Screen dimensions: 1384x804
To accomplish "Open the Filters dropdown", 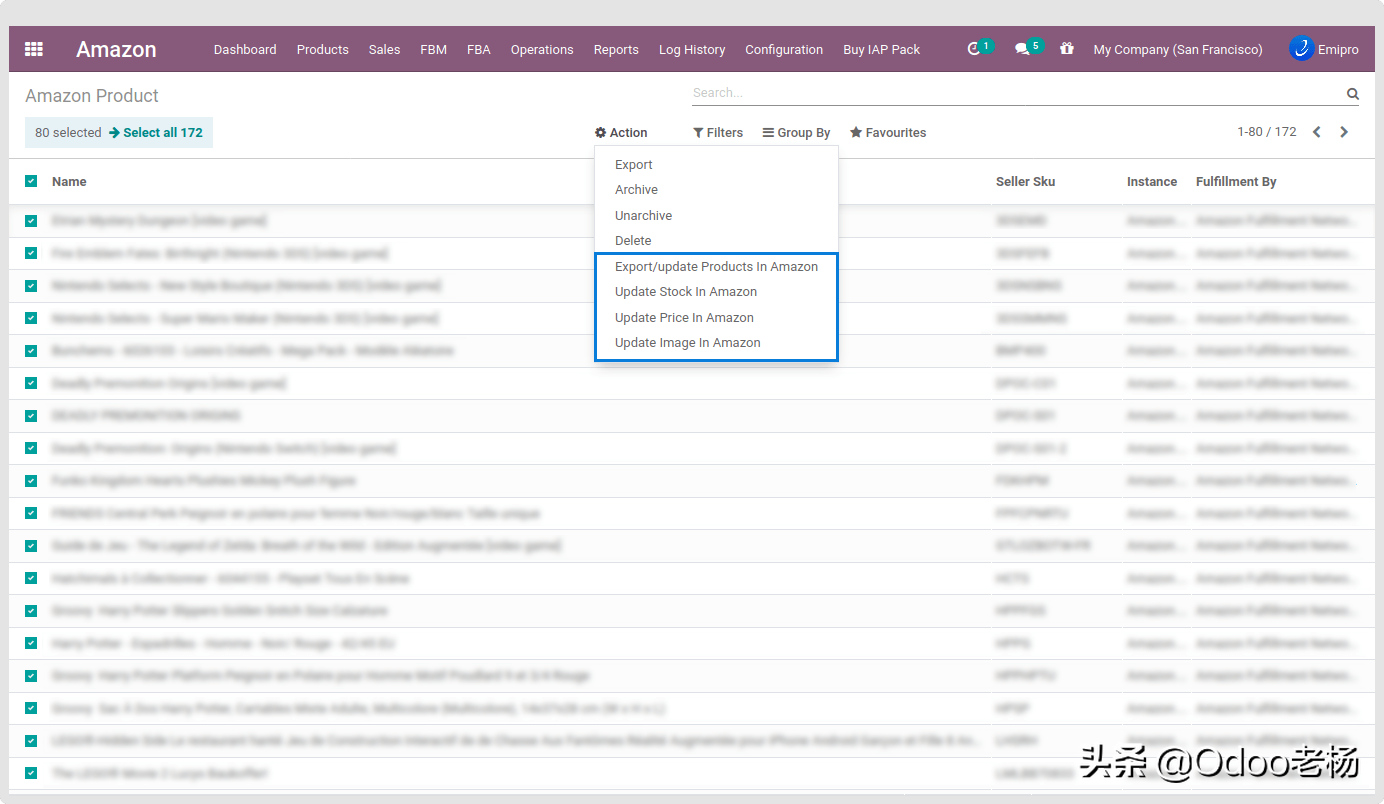I will coord(718,133).
